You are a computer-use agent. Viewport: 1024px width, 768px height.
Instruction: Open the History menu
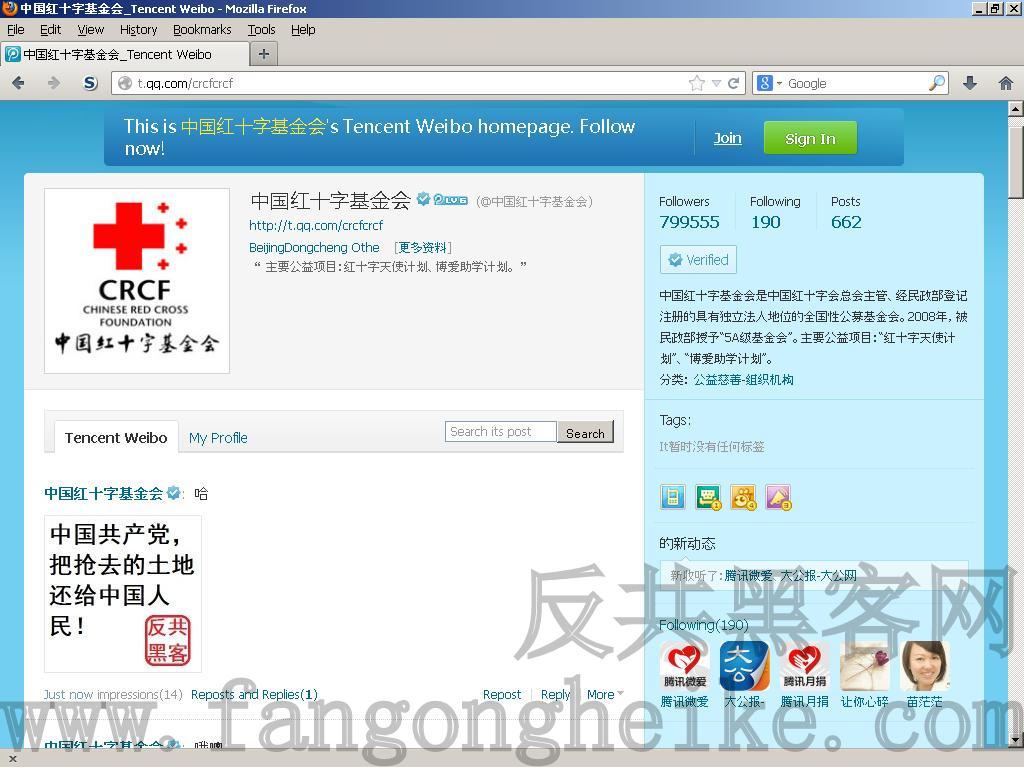[x=138, y=29]
